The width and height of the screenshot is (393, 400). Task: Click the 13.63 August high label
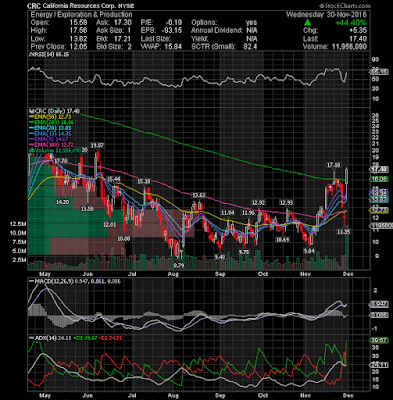click(199, 195)
